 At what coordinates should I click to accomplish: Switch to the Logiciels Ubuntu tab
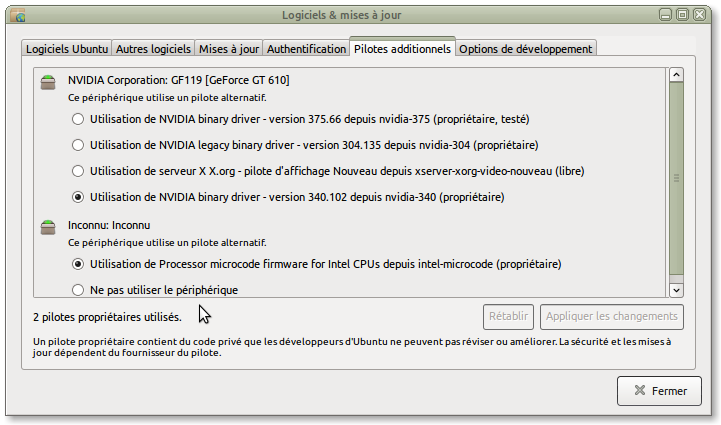67,48
